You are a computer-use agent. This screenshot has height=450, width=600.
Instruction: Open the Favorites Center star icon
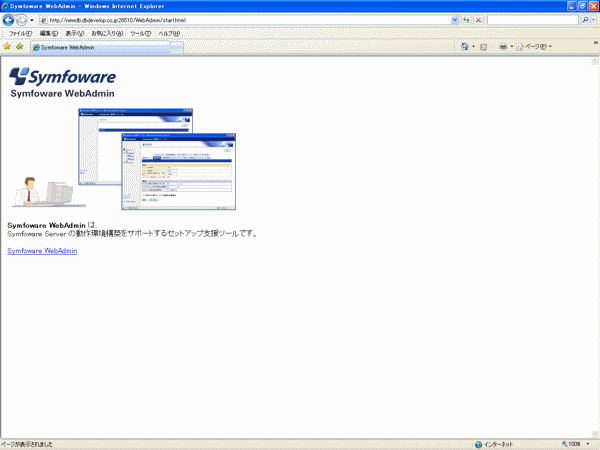[x=7, y=46]
